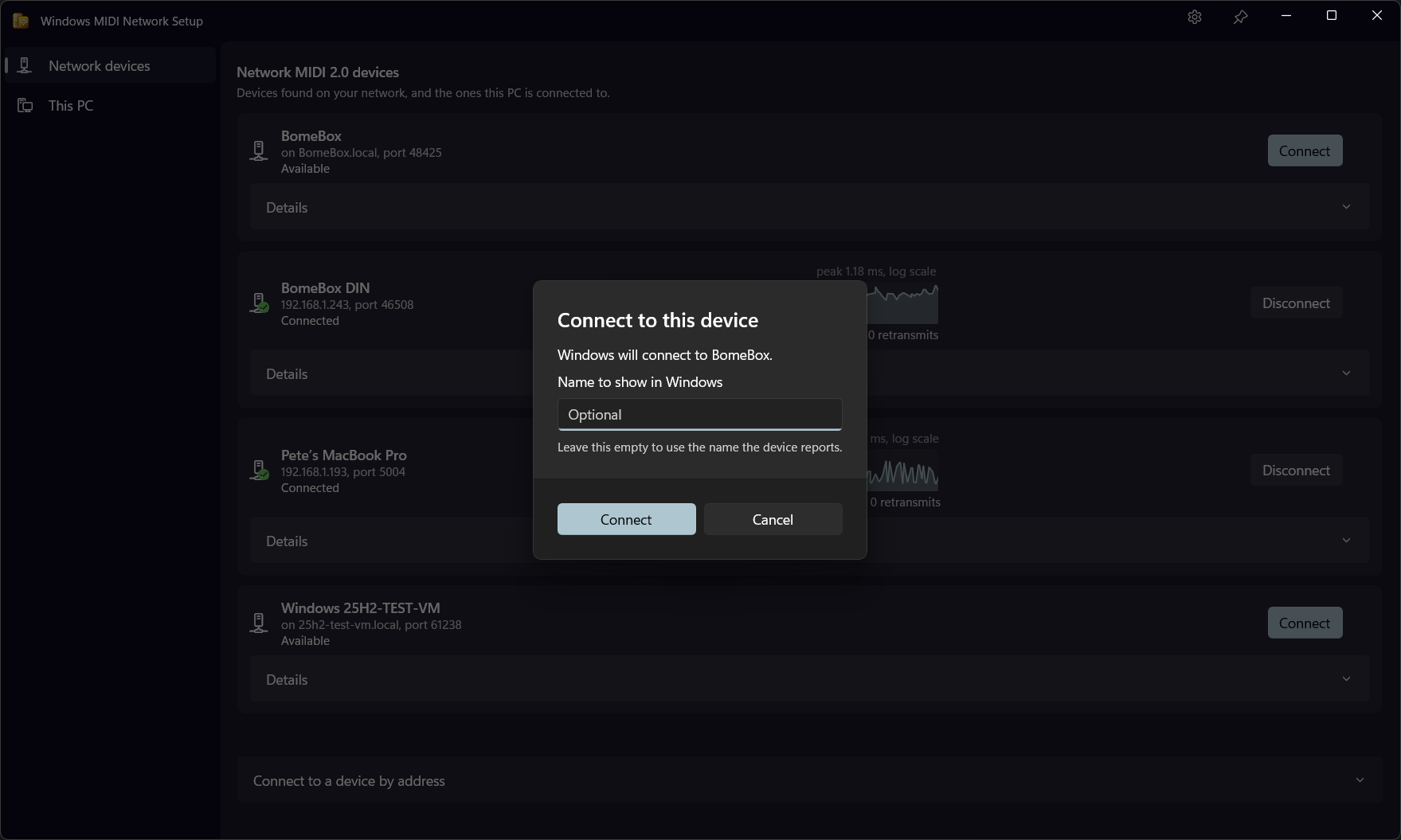Confirm Connect in the dialog
The height and width of the screenshot is (840, 1401).
(626, 519)
